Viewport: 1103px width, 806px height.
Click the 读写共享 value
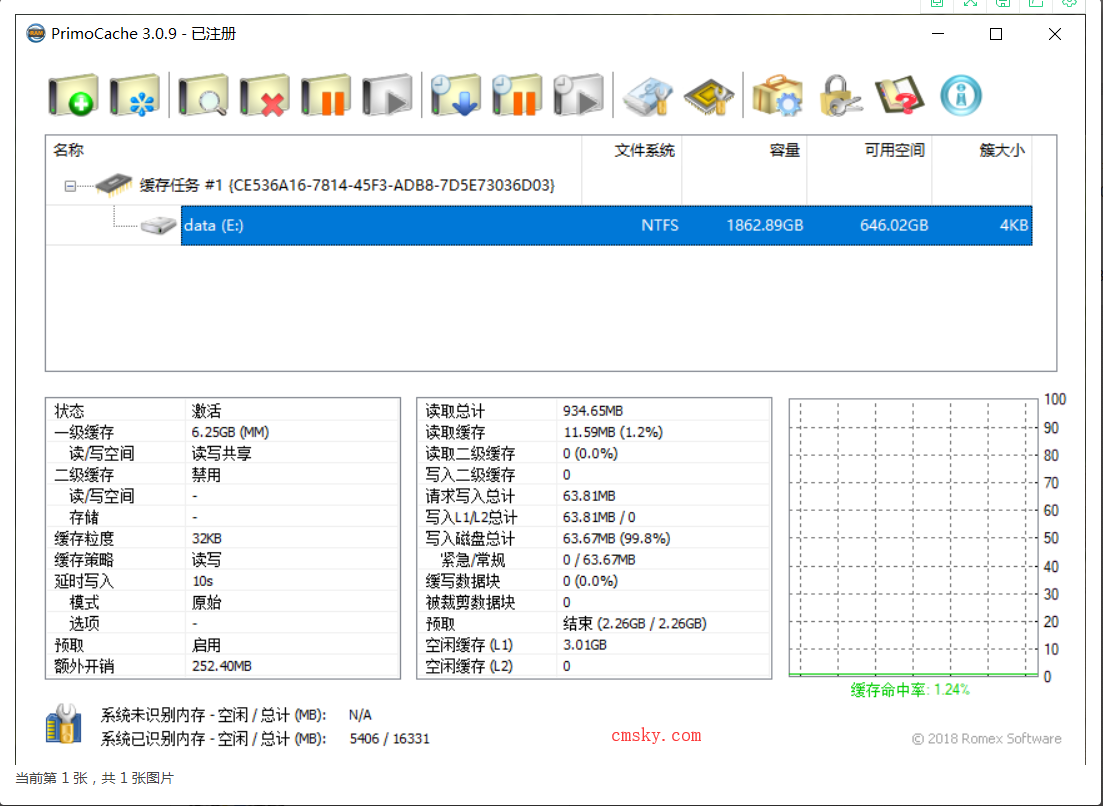[x=222, y=454]
